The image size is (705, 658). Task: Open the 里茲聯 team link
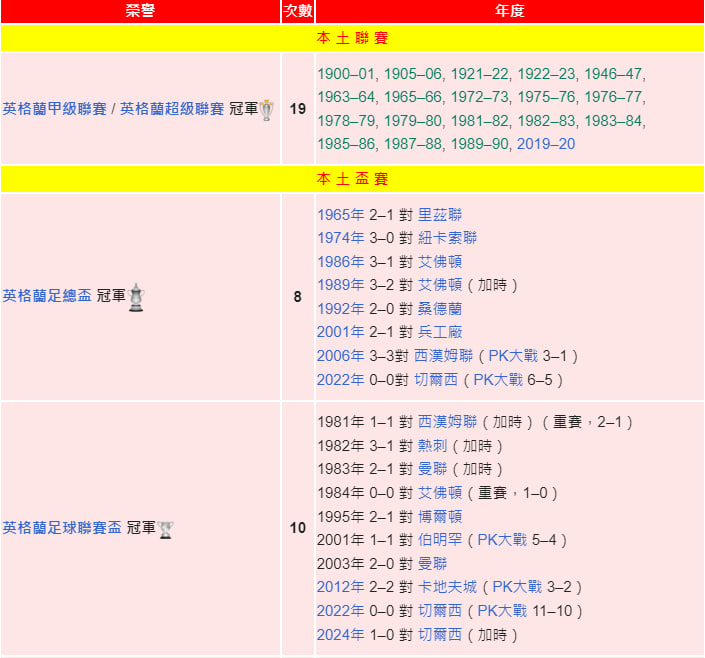coord(440,215)
